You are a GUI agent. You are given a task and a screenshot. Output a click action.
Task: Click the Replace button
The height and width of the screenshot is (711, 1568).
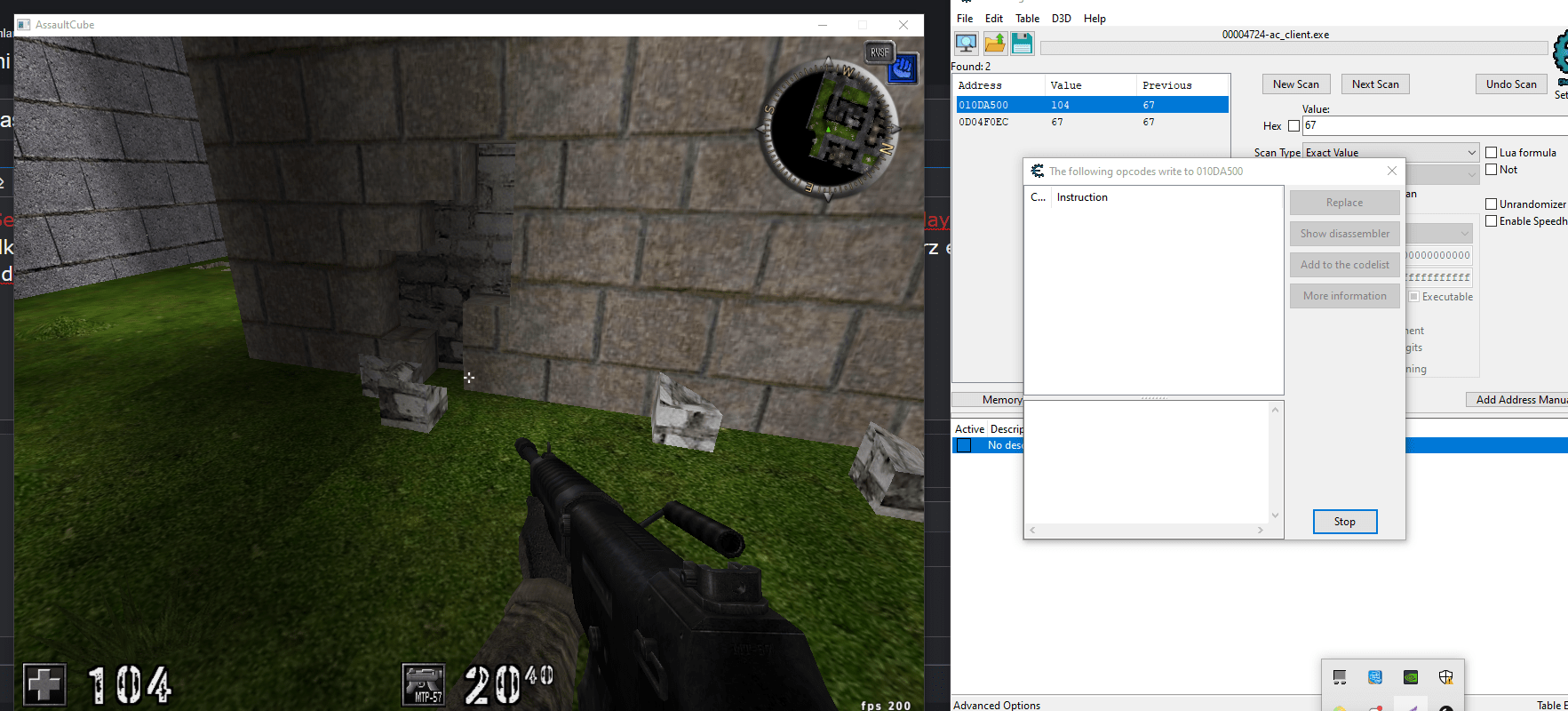pos(1344,203)
